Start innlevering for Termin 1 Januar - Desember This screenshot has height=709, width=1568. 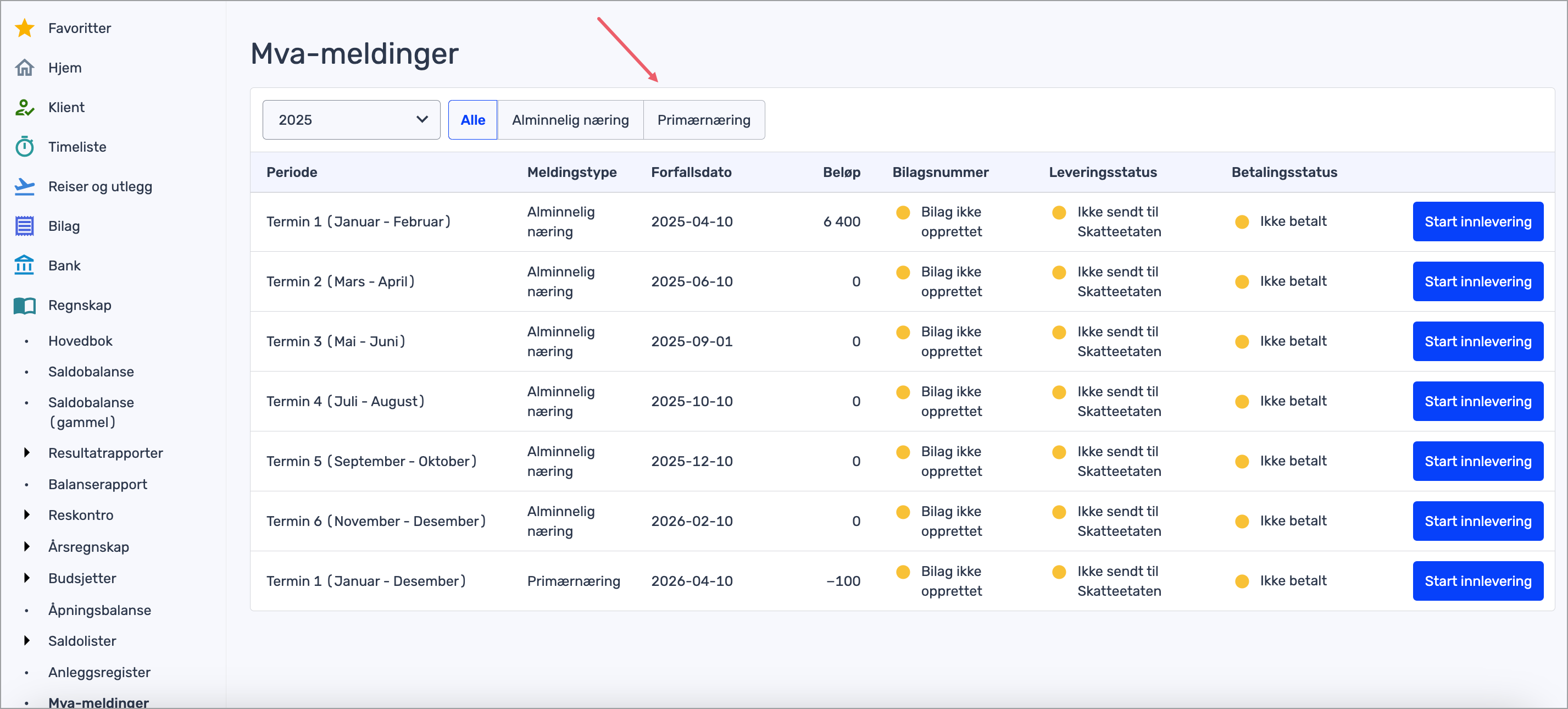(1477, 581)
